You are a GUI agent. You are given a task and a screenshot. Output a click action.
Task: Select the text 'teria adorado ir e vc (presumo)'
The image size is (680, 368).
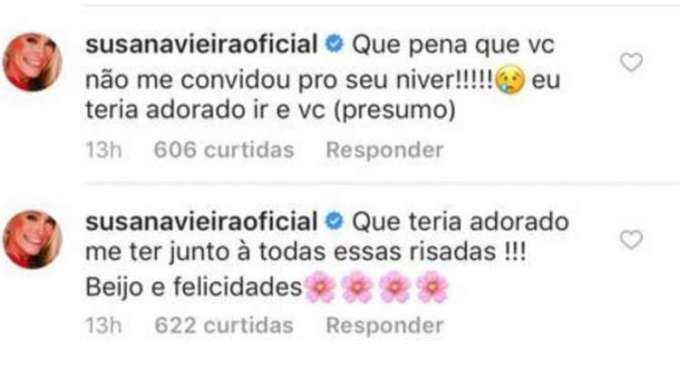pos(271,110)
